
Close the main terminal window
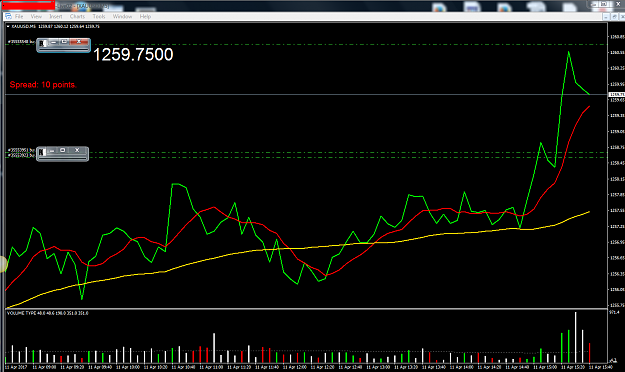click(618, 4)
